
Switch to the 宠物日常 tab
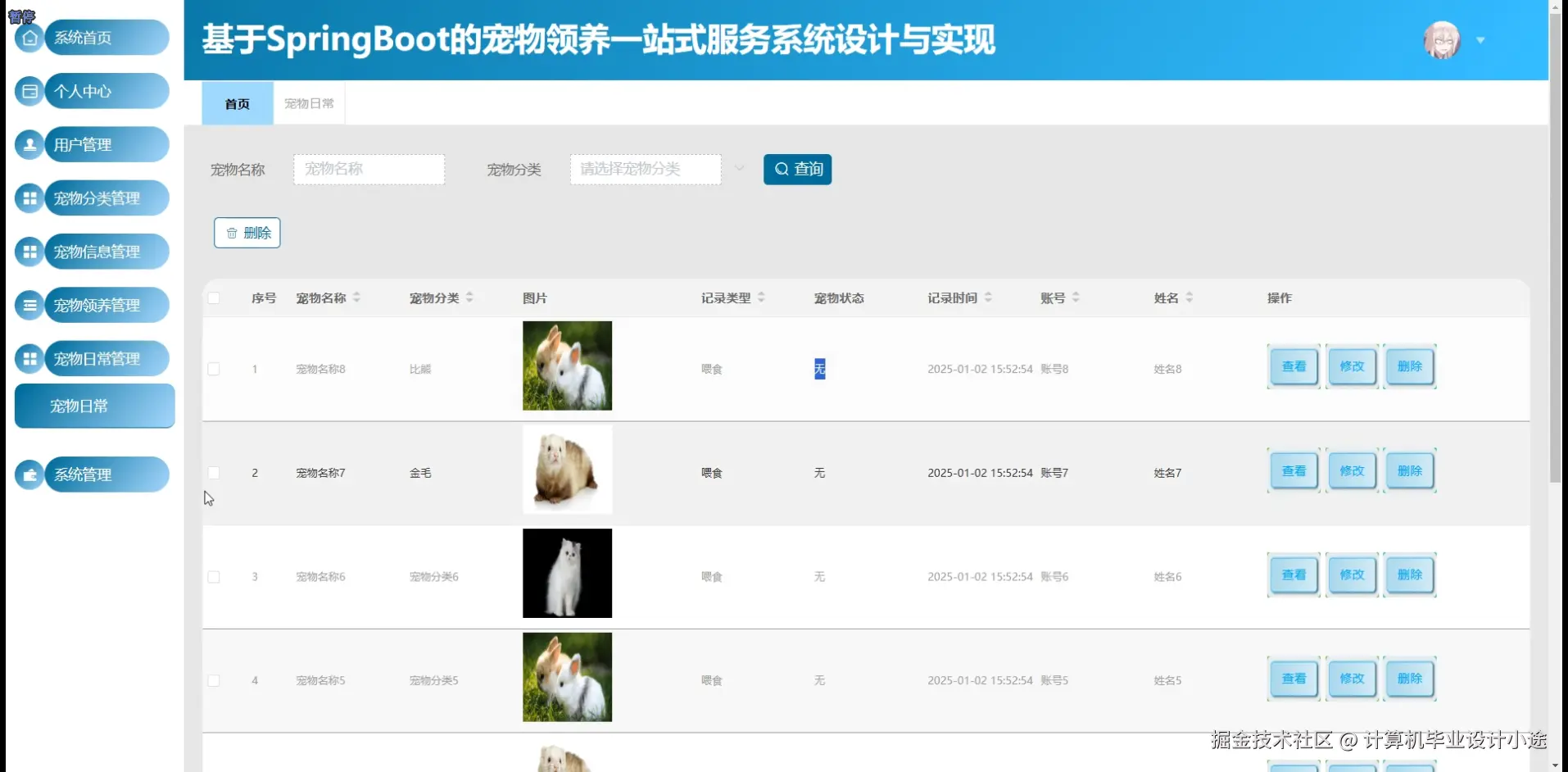tap(309, 103)
